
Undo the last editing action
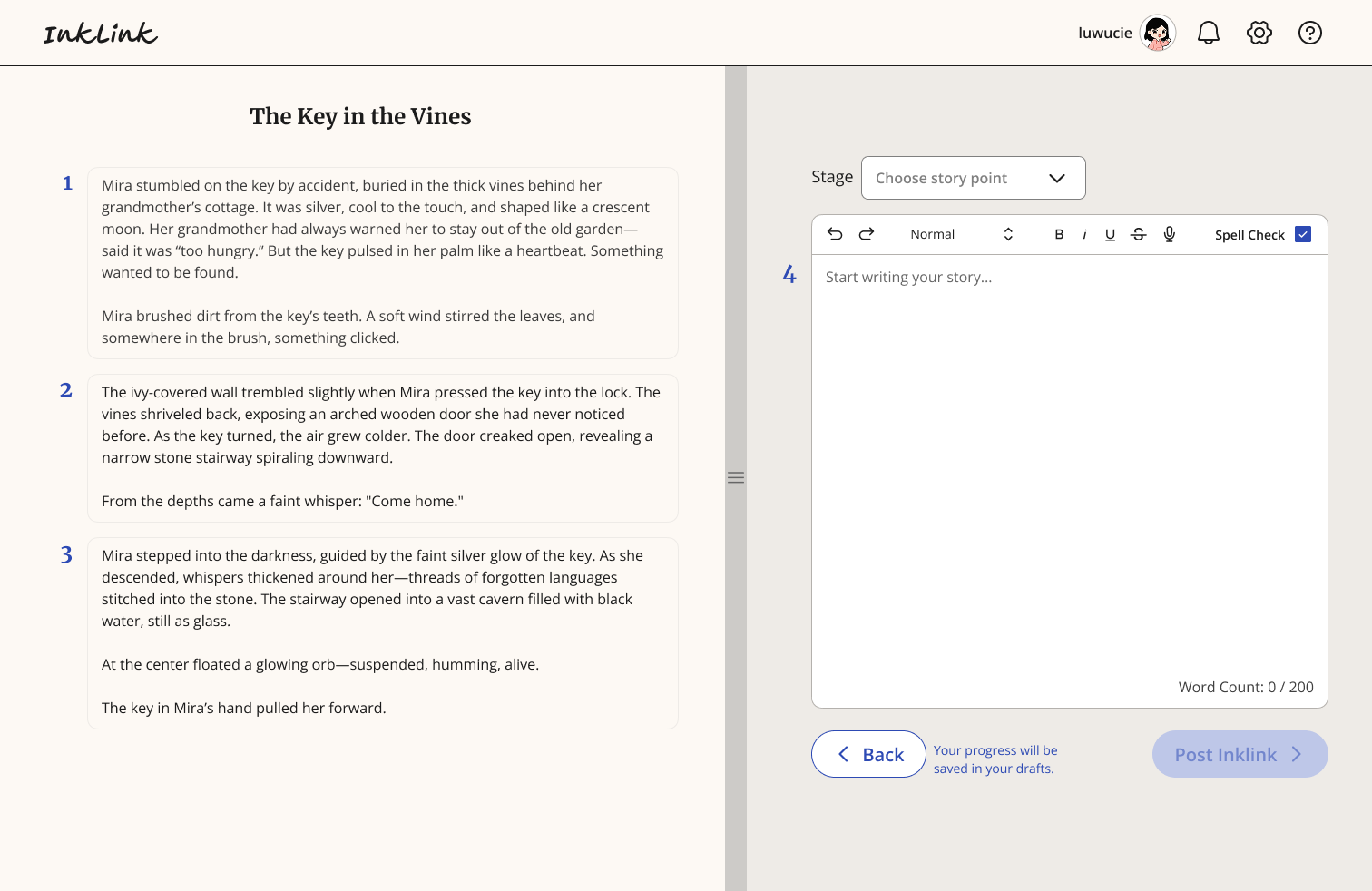[x=835, y=234]
